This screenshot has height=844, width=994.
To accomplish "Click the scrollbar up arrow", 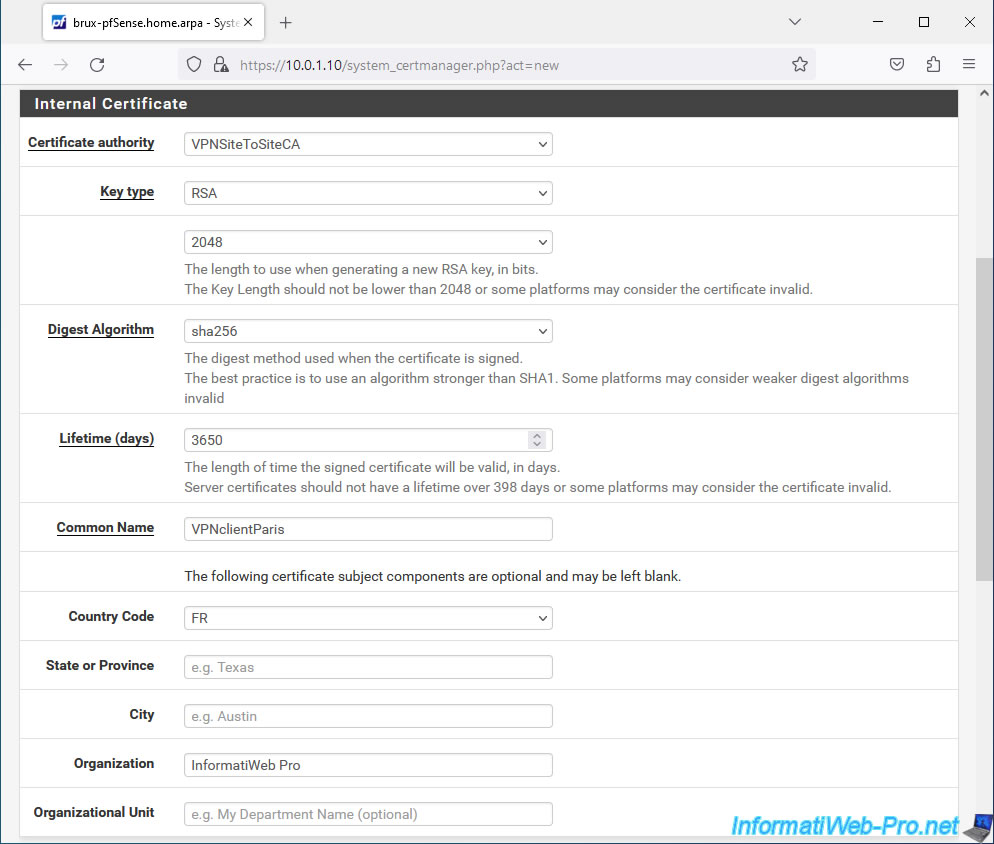I will pos(984,93).
